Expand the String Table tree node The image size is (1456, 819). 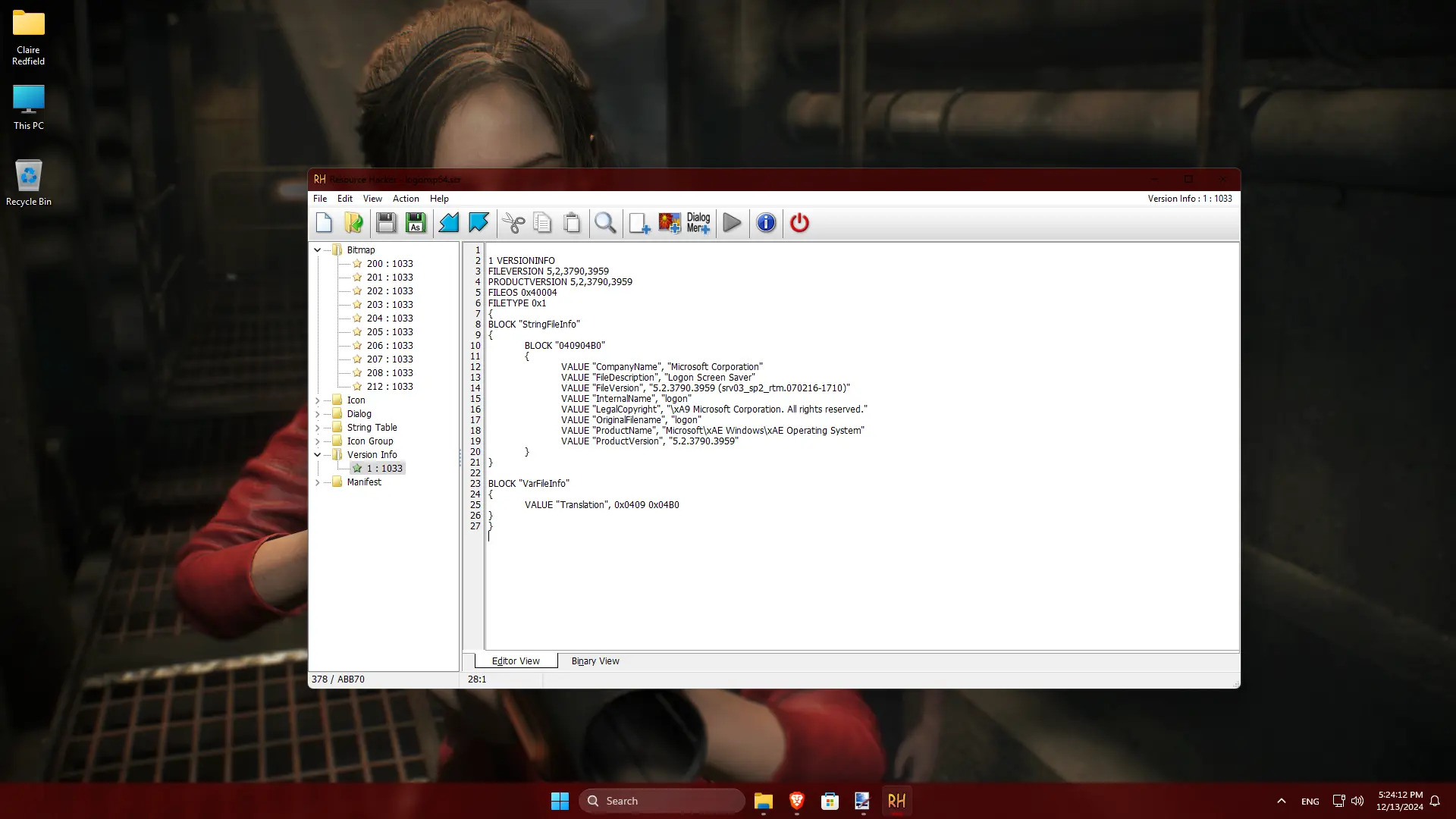318,428
